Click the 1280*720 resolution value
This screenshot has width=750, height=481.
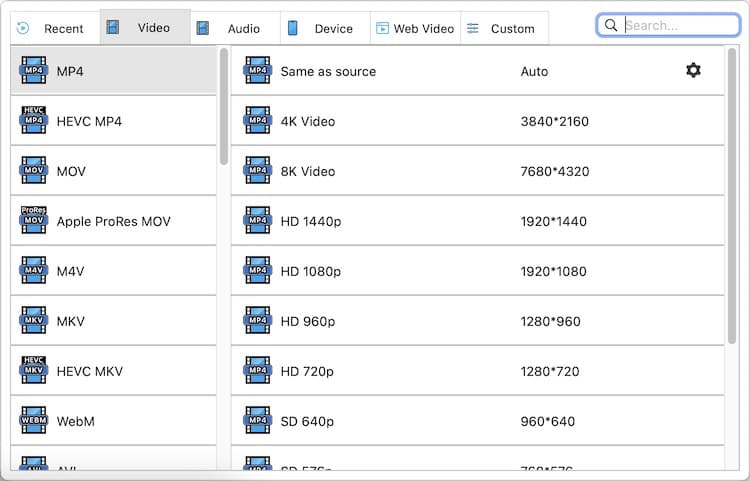(x=550, y=372)
